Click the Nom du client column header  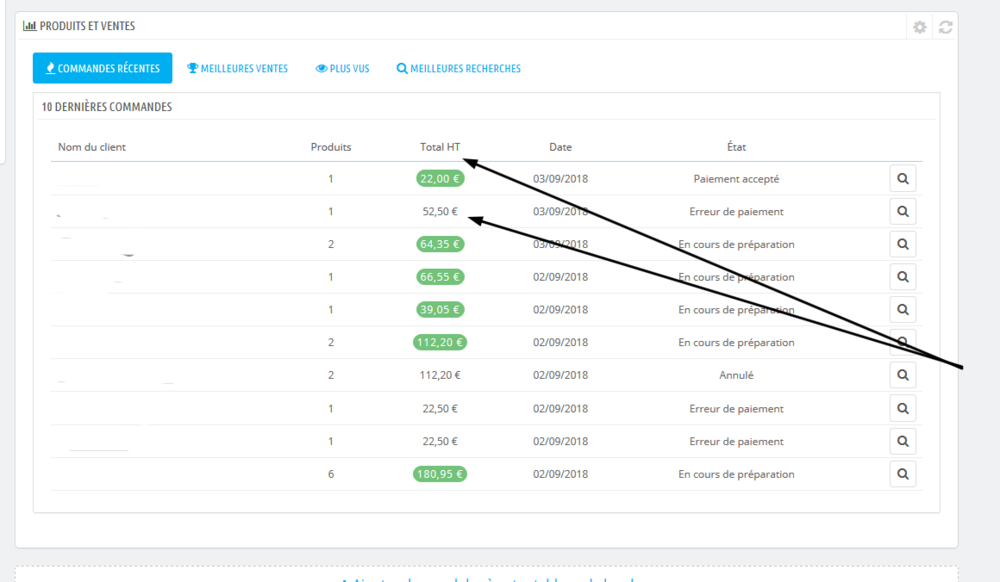(92, 147)
